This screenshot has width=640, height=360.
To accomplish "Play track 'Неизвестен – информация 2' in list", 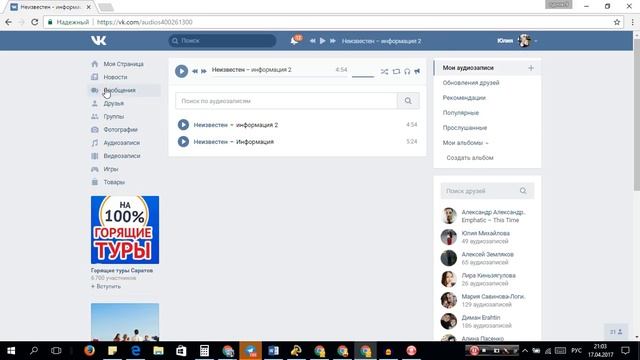I will coord(183,124).
